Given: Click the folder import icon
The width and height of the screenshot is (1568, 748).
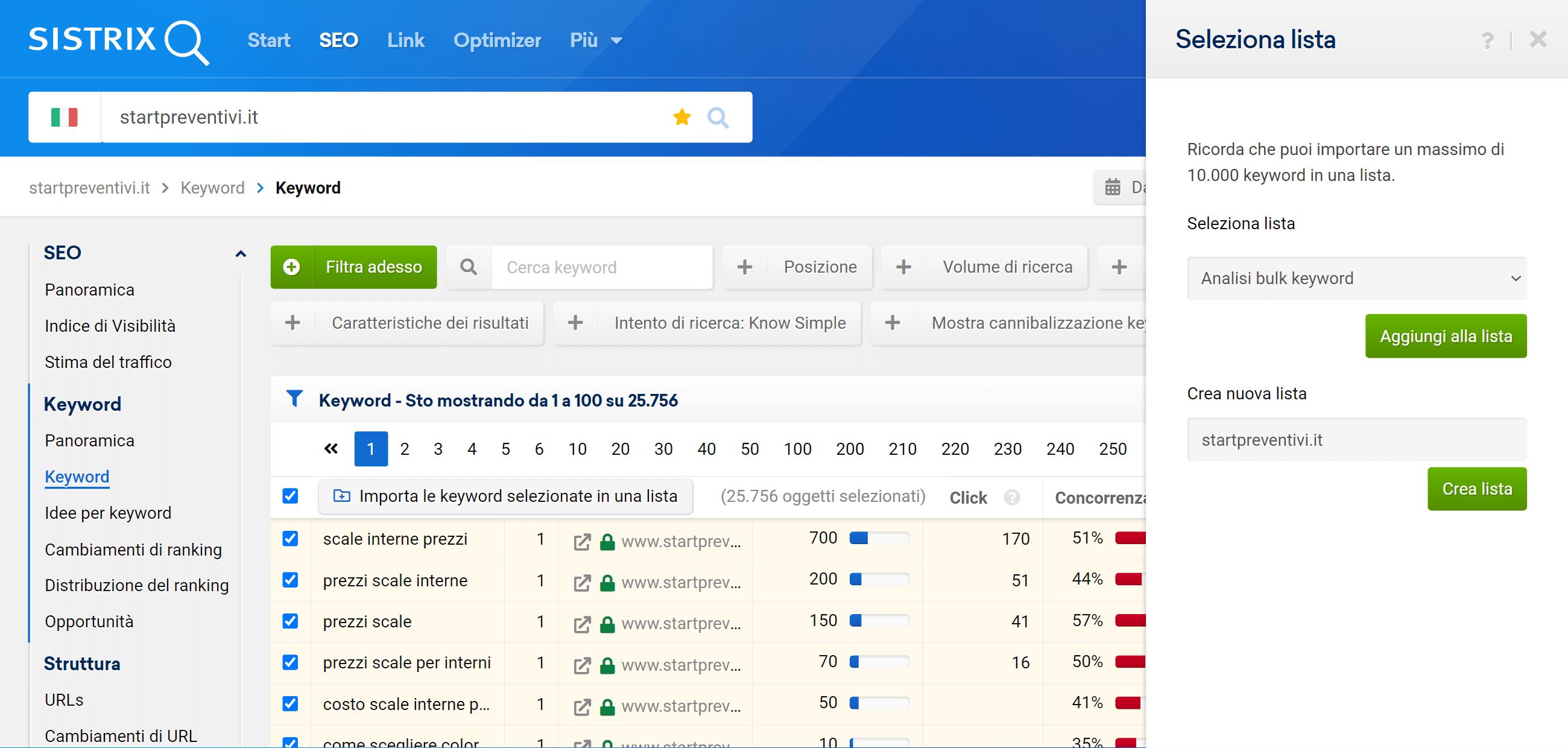Looking at the screenshot, I should 341,495.
